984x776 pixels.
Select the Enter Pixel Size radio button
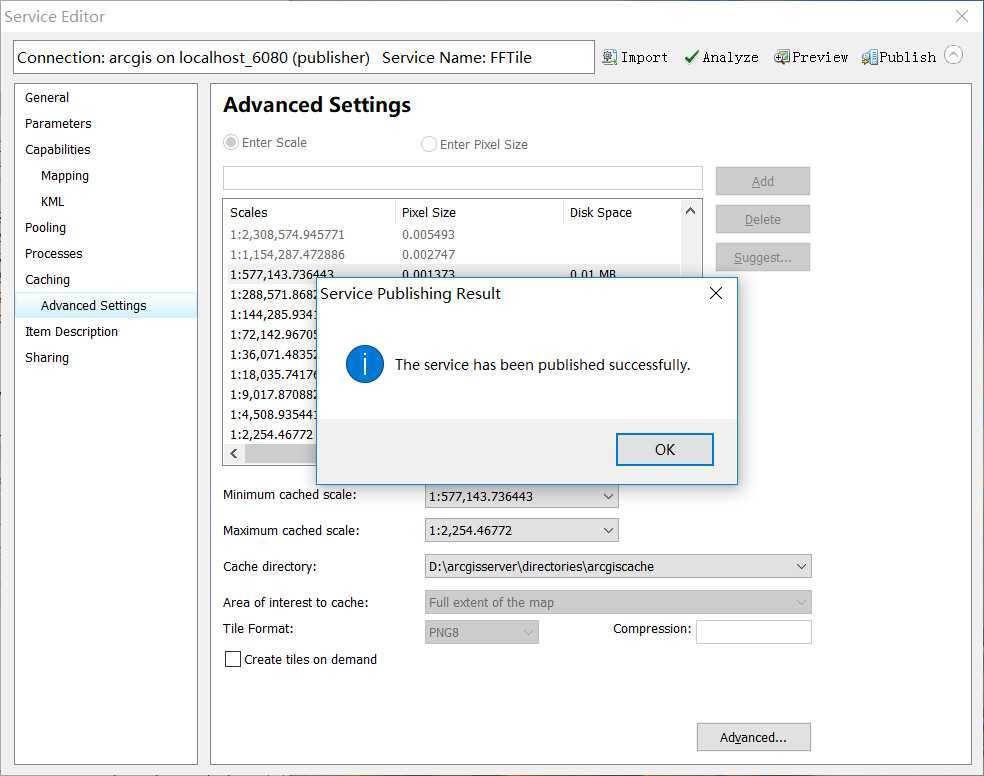coord(429,144)
